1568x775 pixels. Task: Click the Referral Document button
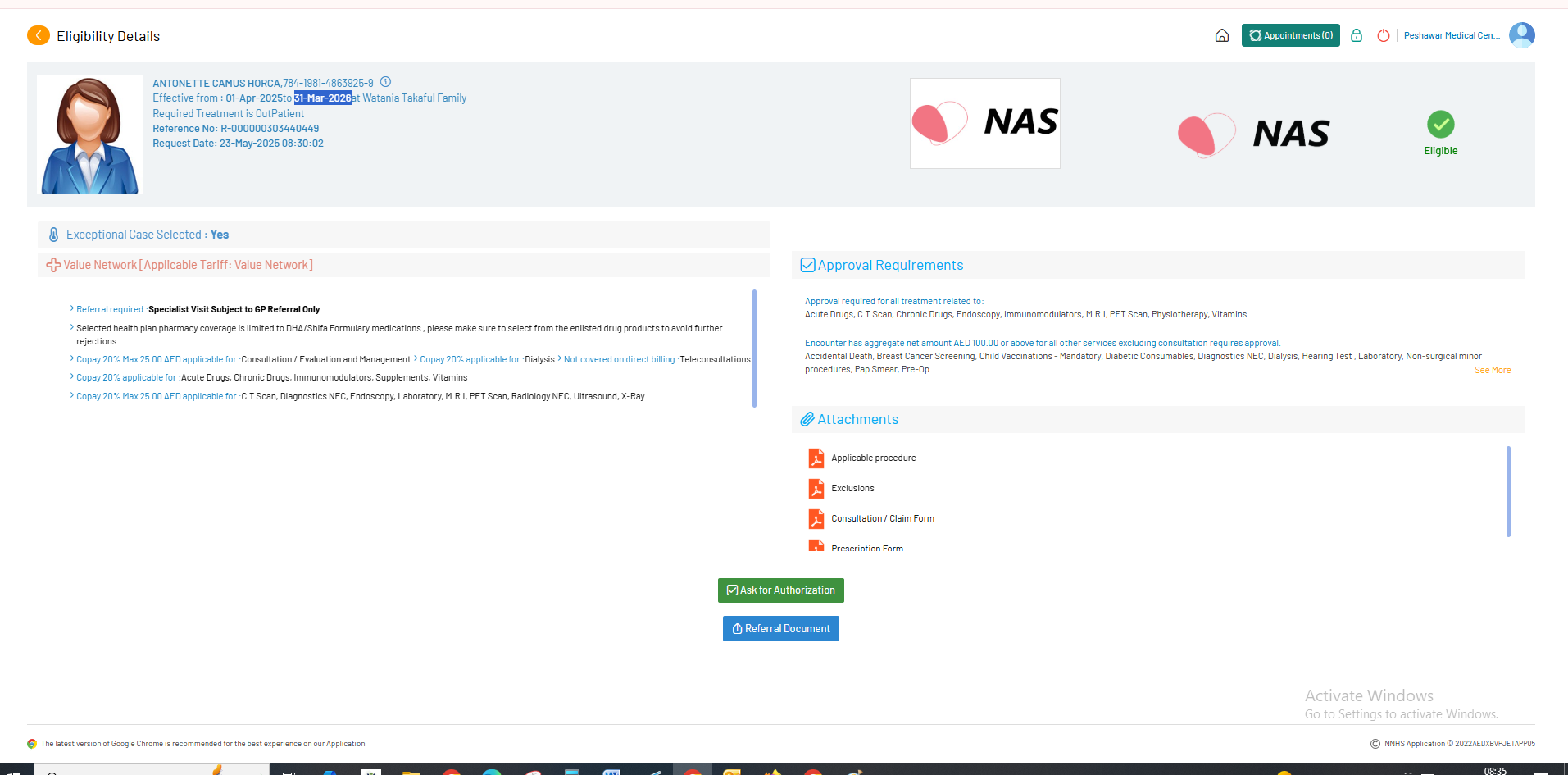pyautogui.click(x=780, y=629)
